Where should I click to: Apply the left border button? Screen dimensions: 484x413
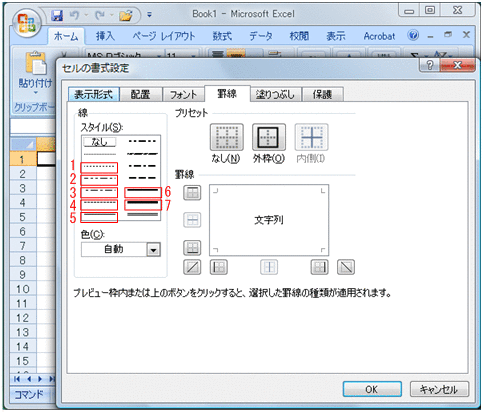(x=219, y=267)
